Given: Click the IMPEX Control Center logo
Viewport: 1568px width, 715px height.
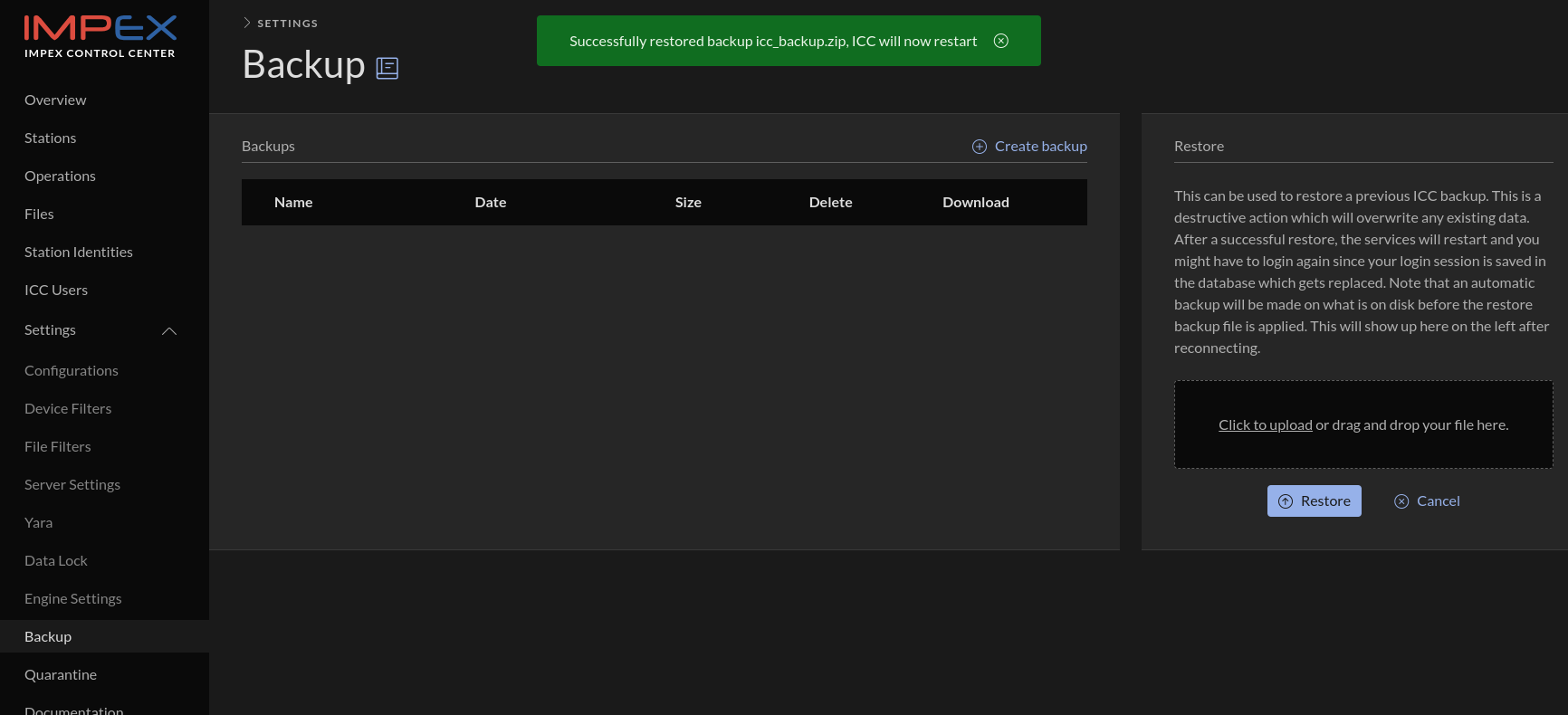Looking at the screenshot, I should [x=100, y=37].
